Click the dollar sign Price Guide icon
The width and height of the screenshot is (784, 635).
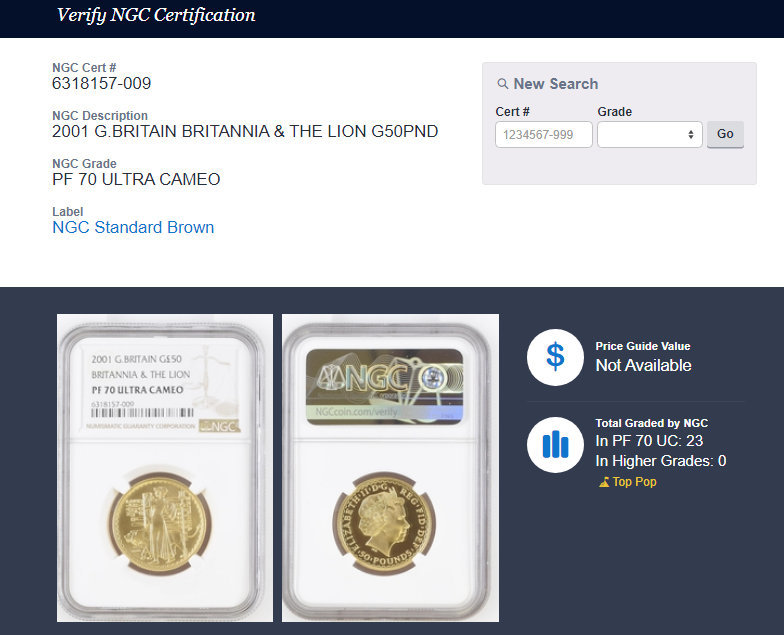click(555, 357)
